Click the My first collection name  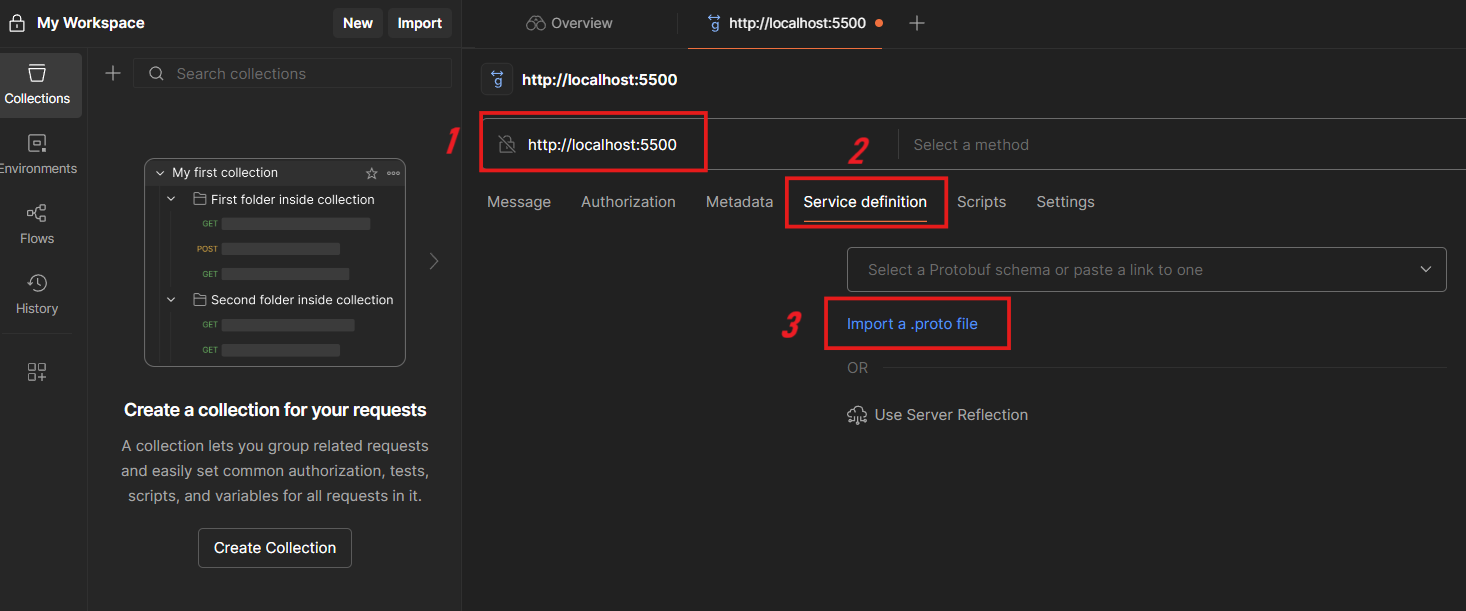point(225,173)
